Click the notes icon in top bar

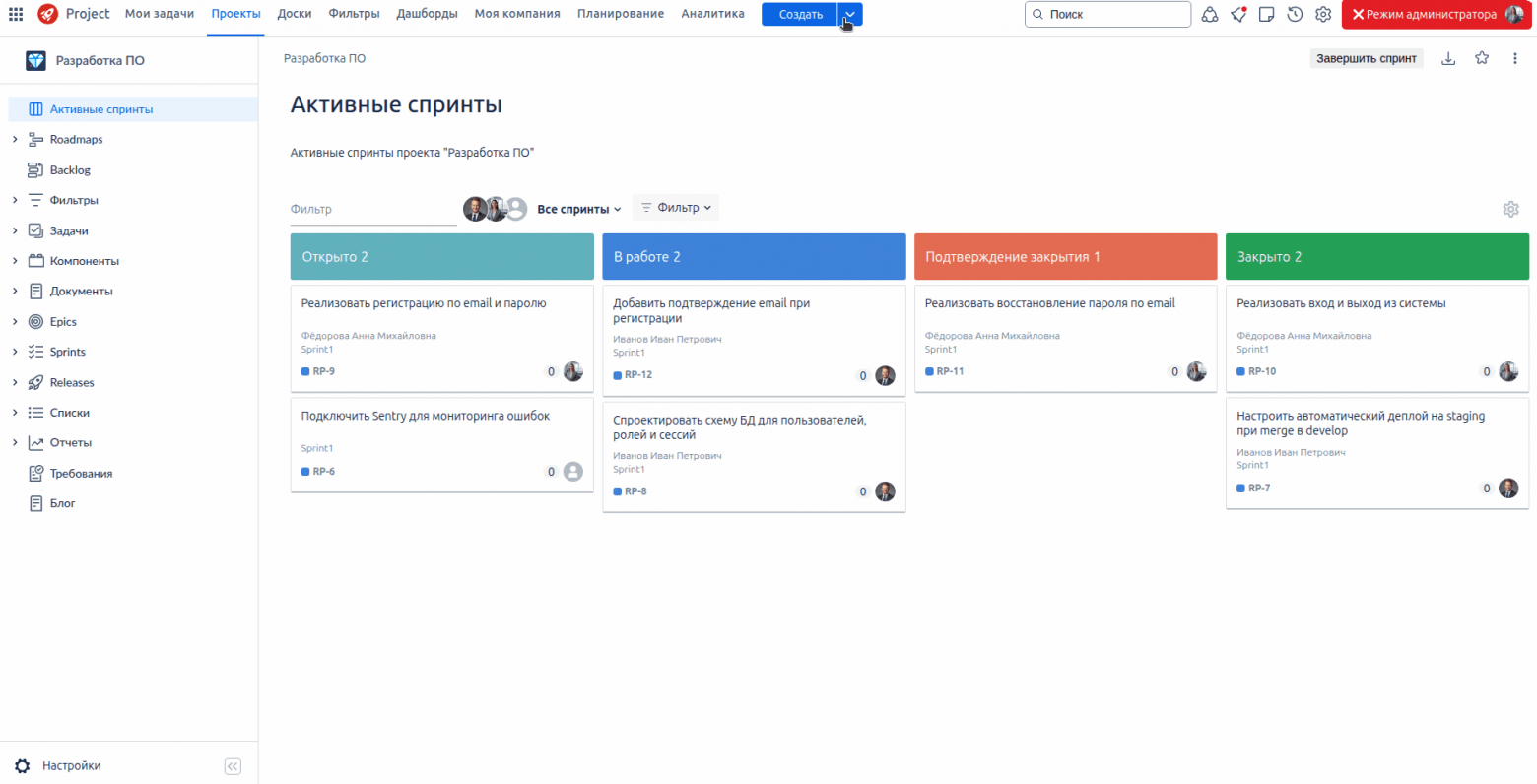click(1267, 14)
